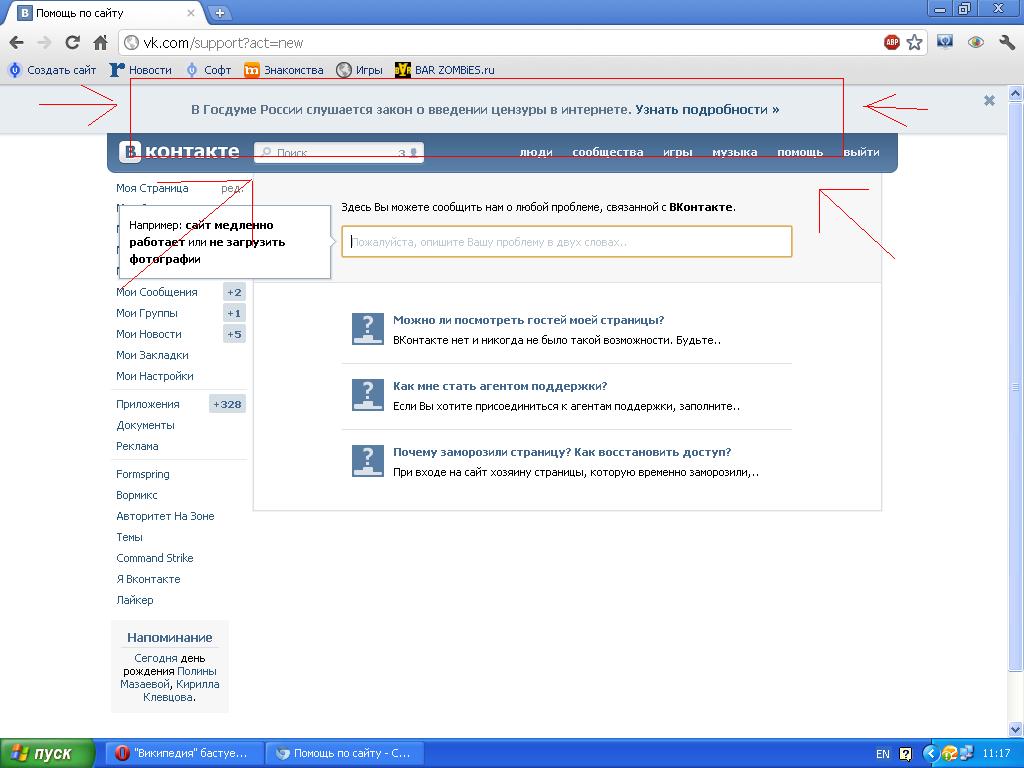
Task: Open the Formspring app link
Action: (x=143, y=474)
